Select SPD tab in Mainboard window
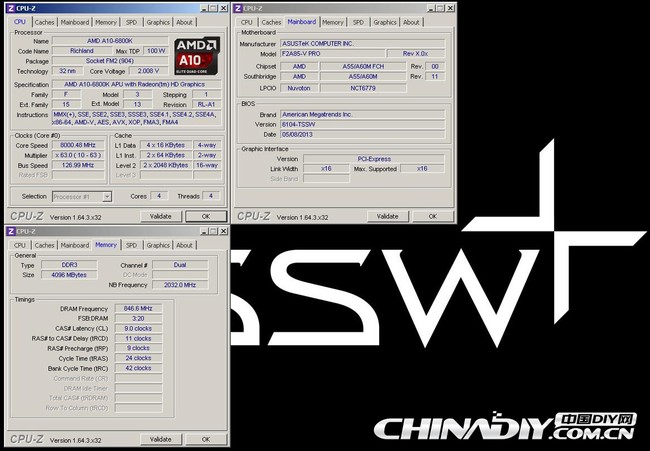This screenshot has height=451, width=650. pyautogui.click(x=358, y=22)
